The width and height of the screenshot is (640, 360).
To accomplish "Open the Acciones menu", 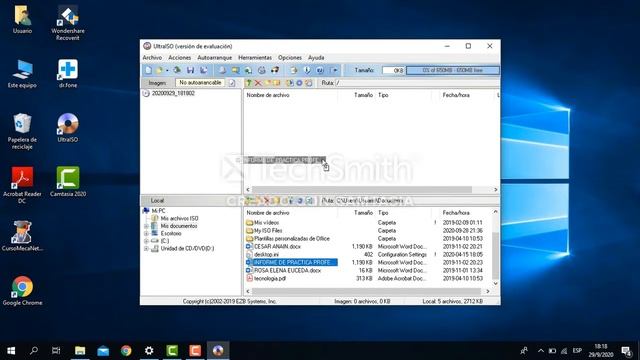I will [180, 58].
